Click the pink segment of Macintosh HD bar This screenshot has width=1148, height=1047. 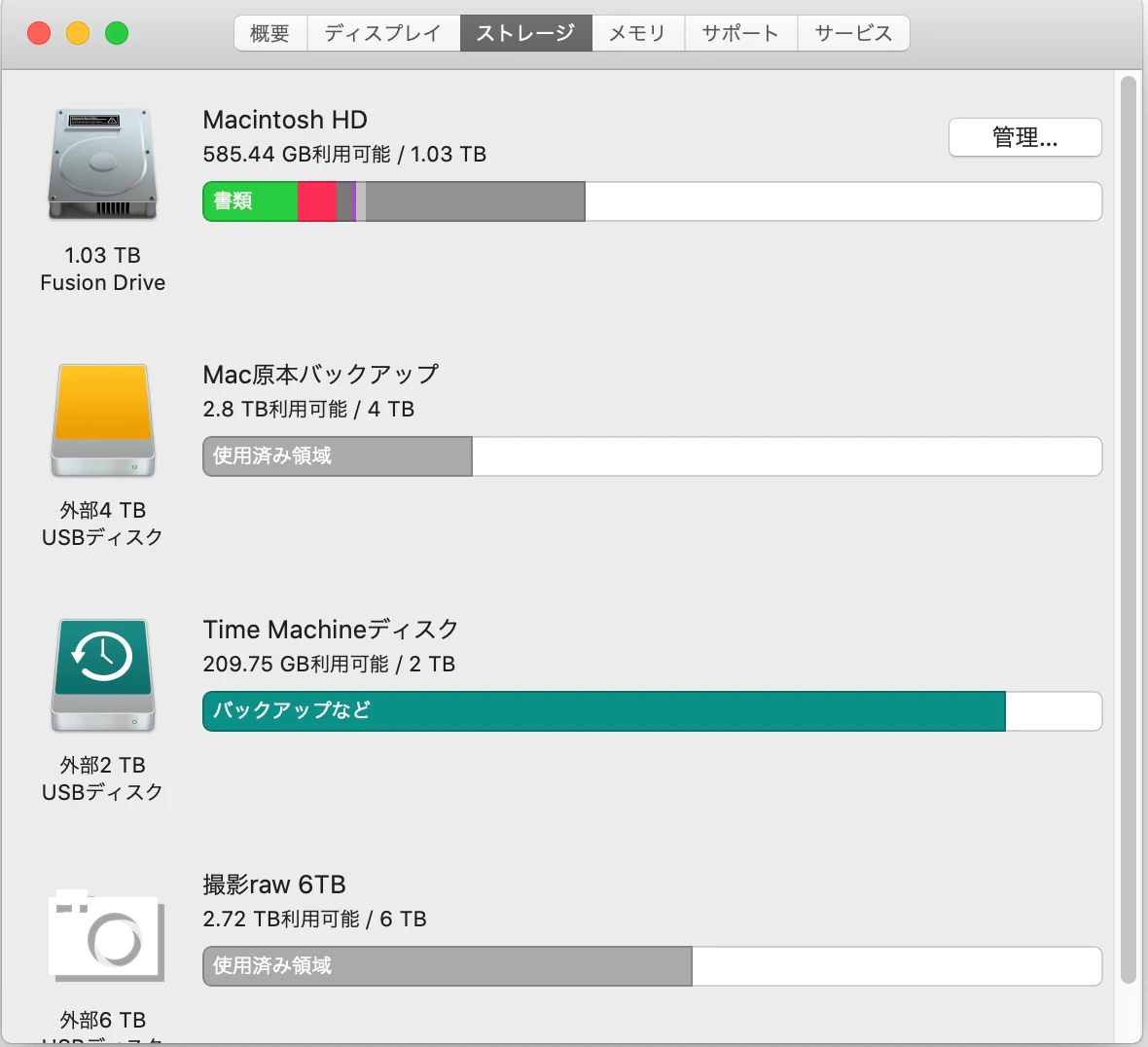[317, 201]
